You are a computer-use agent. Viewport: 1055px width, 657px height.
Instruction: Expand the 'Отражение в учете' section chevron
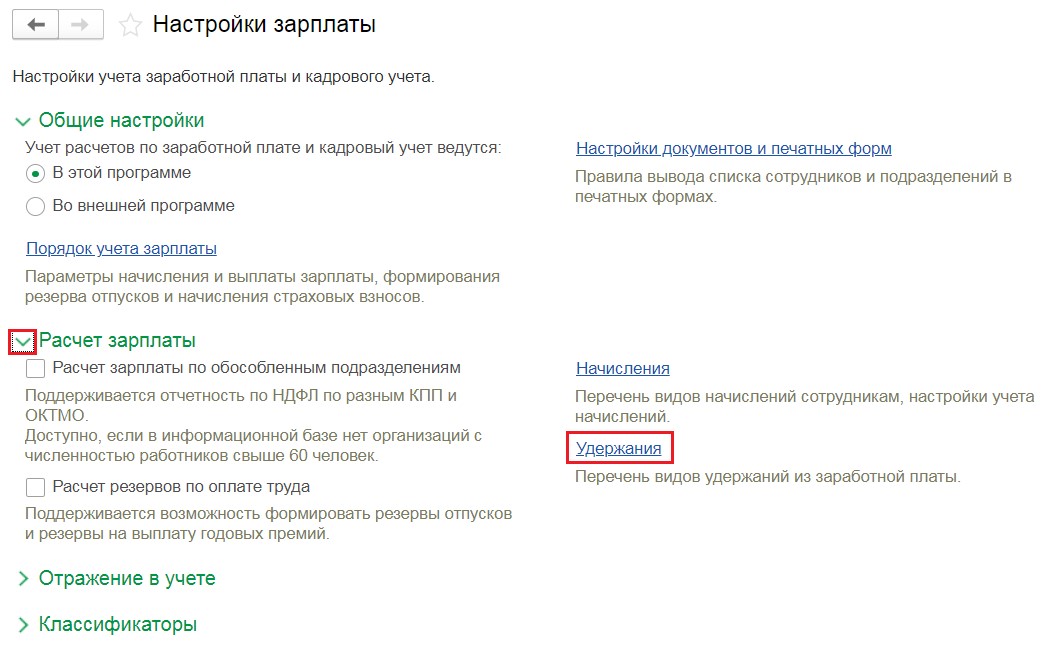[24, 579]
